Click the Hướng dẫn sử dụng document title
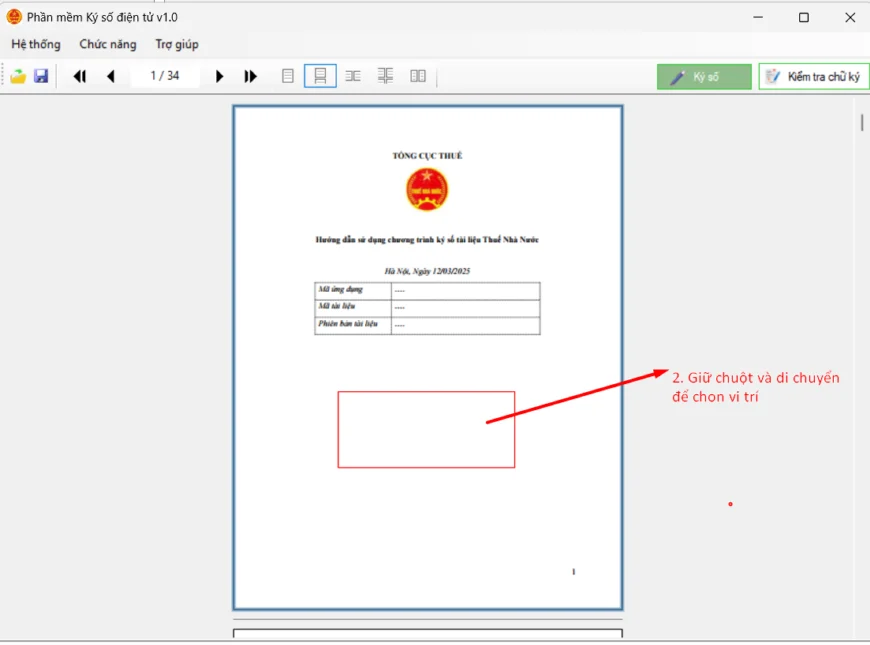This screenshot has height=645, width=870. pyautogui.click(x=427, y=240)
